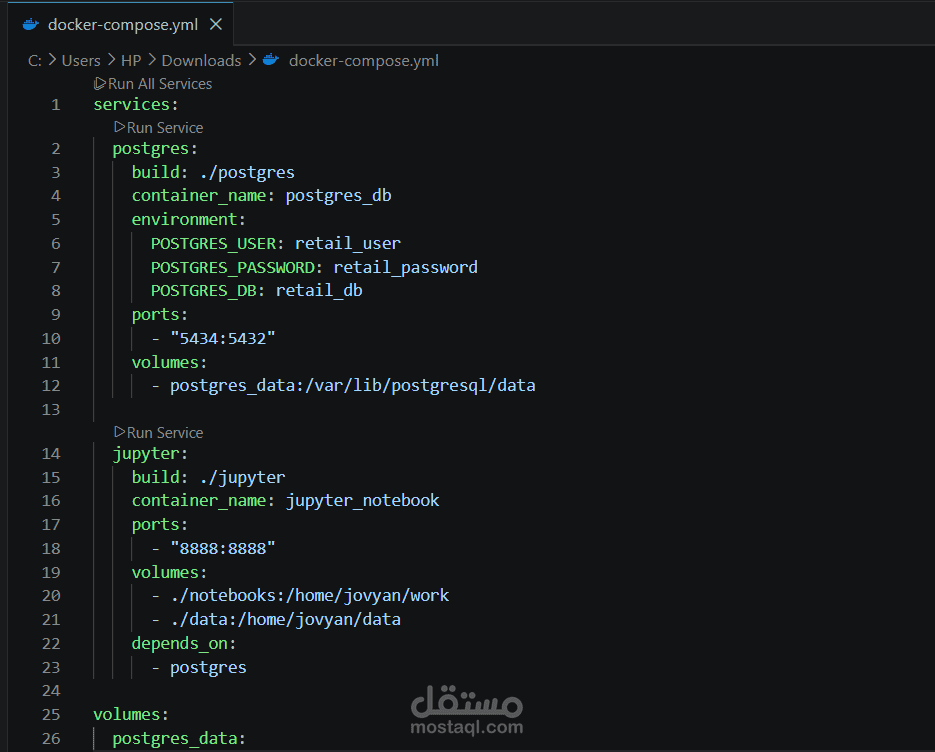Click the top-level 'volumes:' key on line 25
Screen dimensions: 935x752
point(131,714)
